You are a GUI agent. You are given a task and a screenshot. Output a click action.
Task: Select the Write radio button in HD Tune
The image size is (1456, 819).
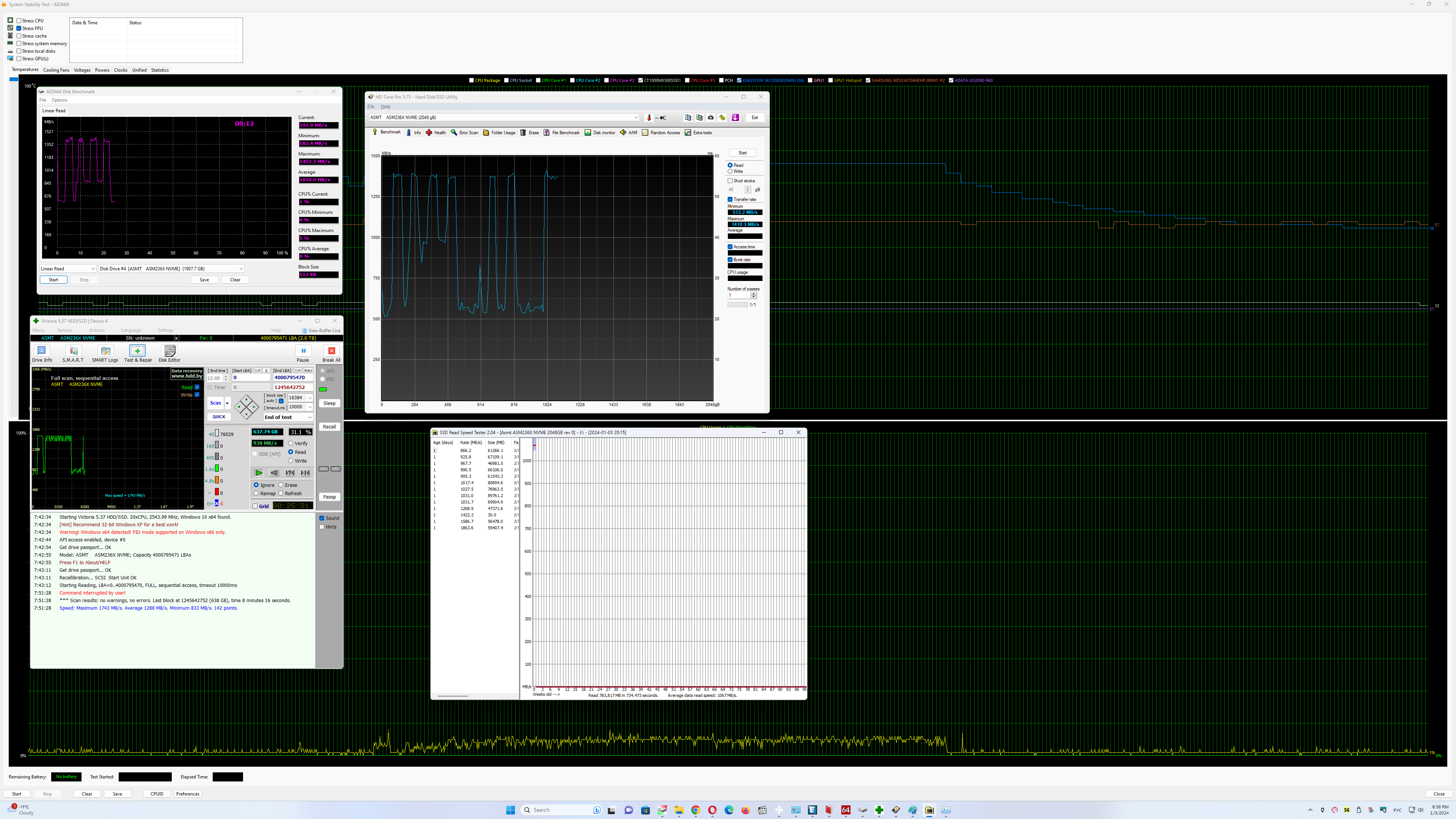730,171
